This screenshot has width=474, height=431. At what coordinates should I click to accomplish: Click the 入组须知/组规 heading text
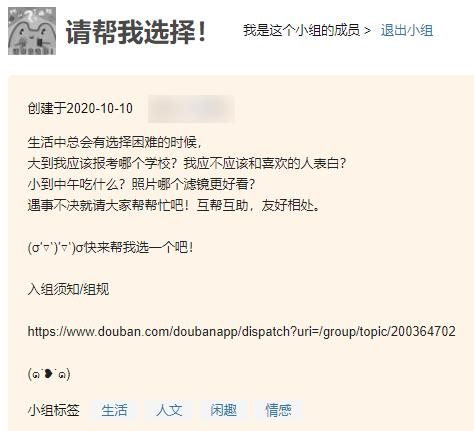click(x=68, y=289)
